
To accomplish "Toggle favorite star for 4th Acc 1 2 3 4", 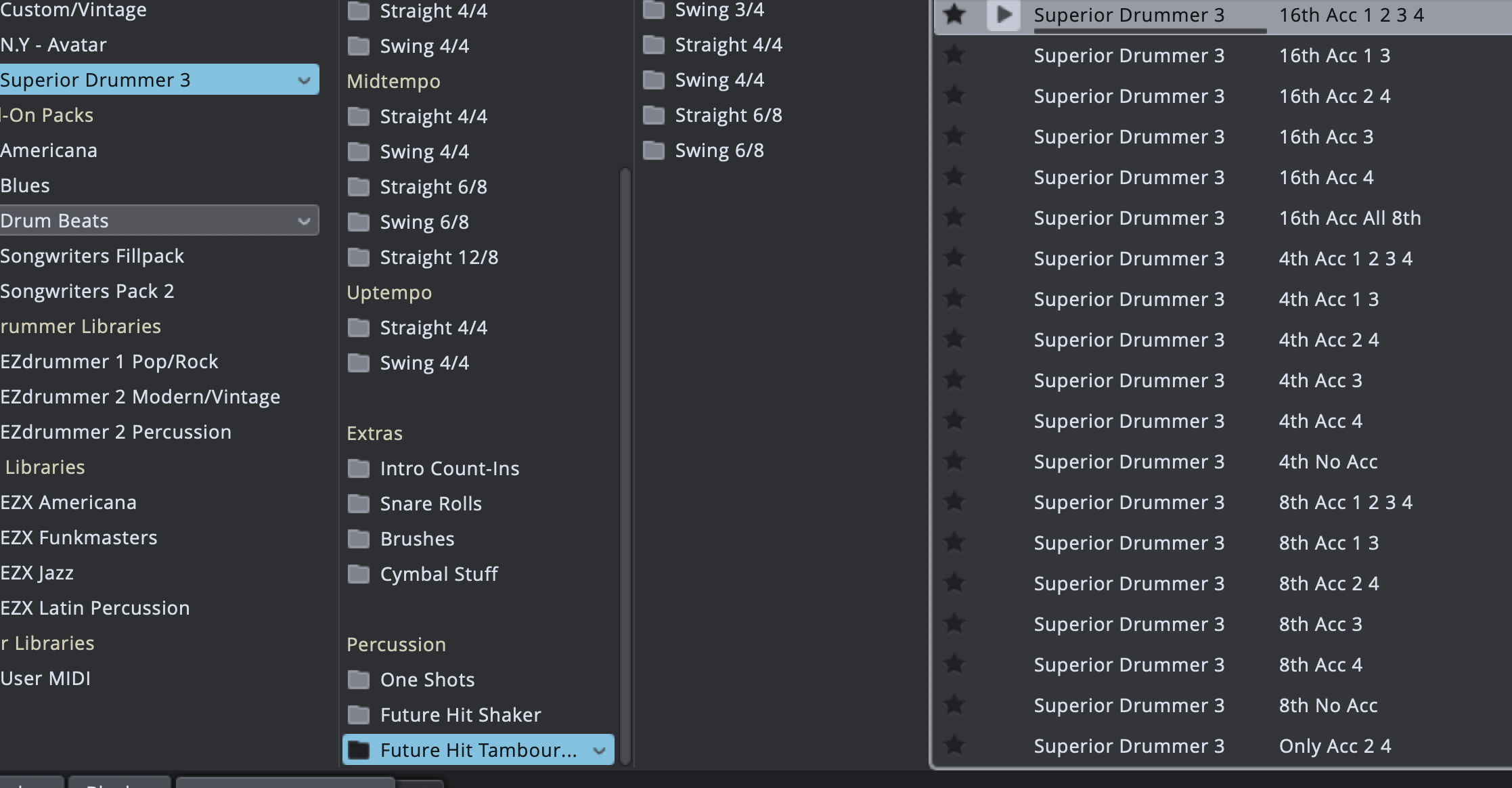I will pyautogui.click(x=954, y=258).
